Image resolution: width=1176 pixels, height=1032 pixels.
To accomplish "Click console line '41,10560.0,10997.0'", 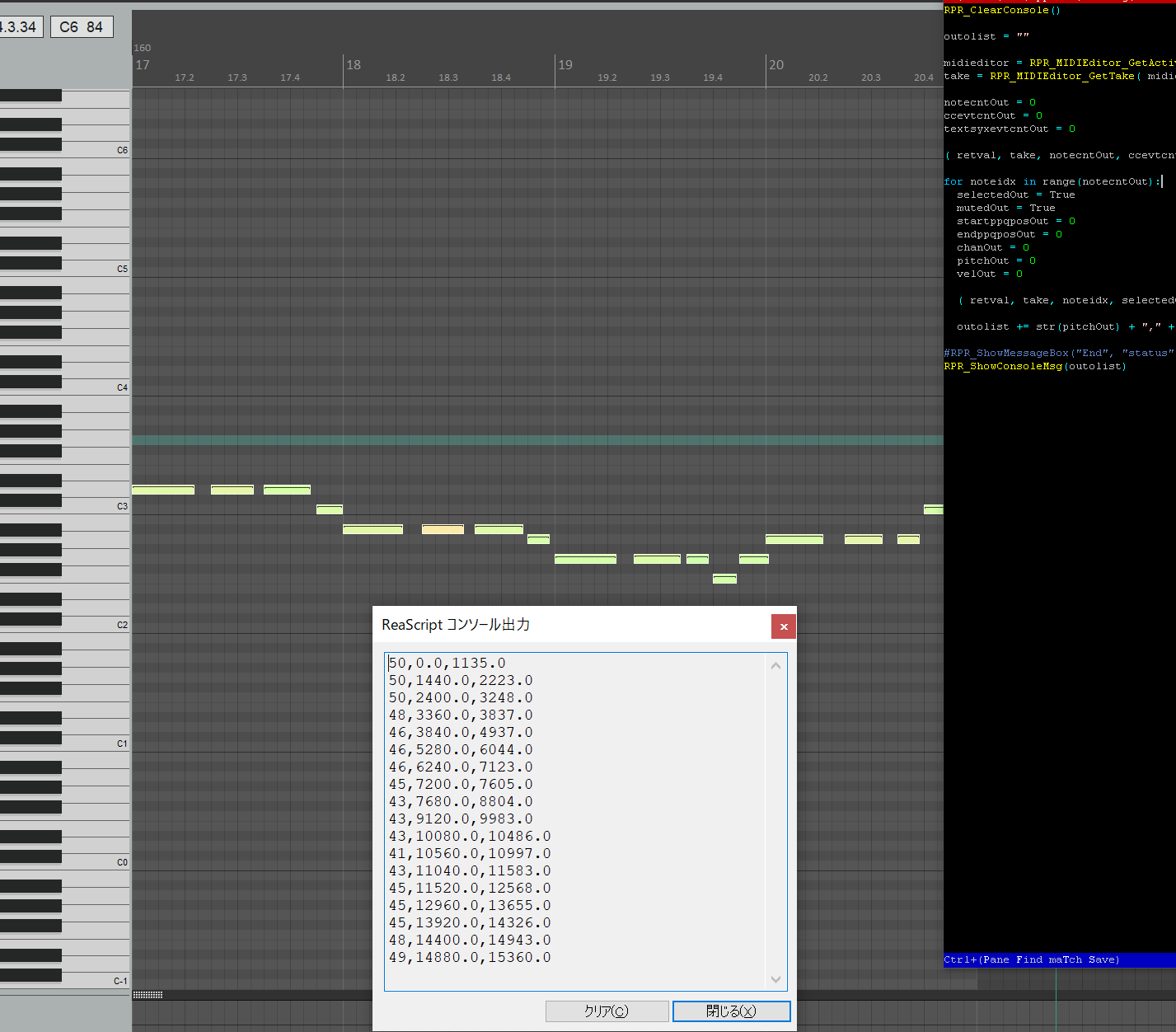I will [x=470, y=853].
